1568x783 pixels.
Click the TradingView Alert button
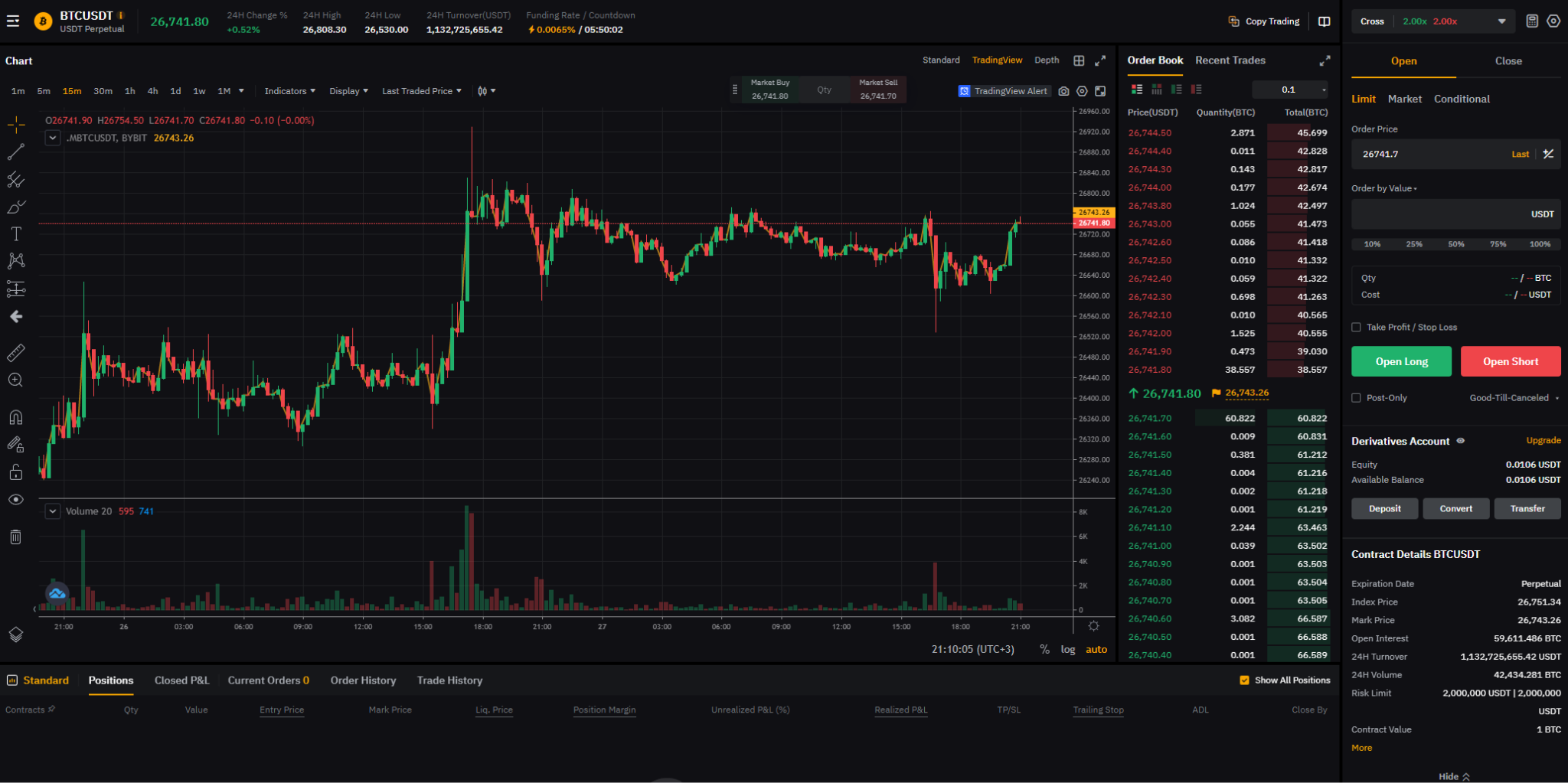(x=1004, y=91)
